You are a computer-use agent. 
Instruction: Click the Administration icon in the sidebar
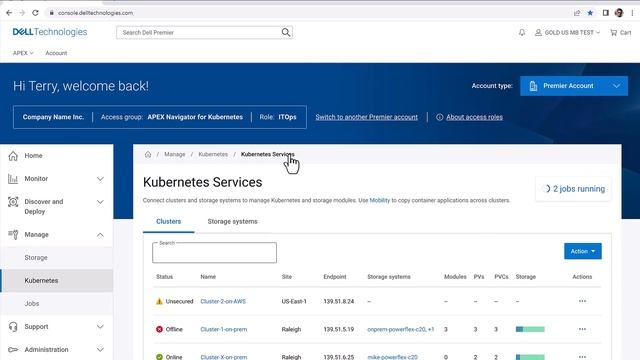pyautogui.click(x=13, y=350)
